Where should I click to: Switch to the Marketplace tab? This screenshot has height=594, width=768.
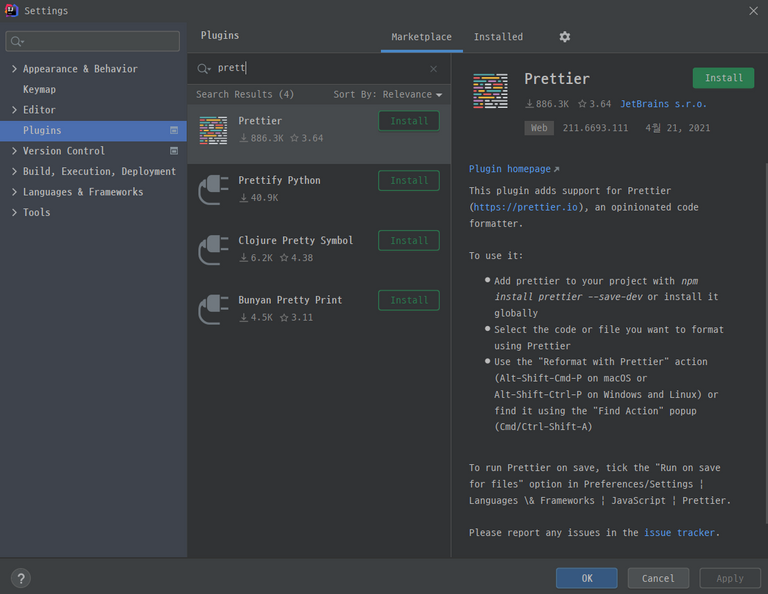[421, 37]
